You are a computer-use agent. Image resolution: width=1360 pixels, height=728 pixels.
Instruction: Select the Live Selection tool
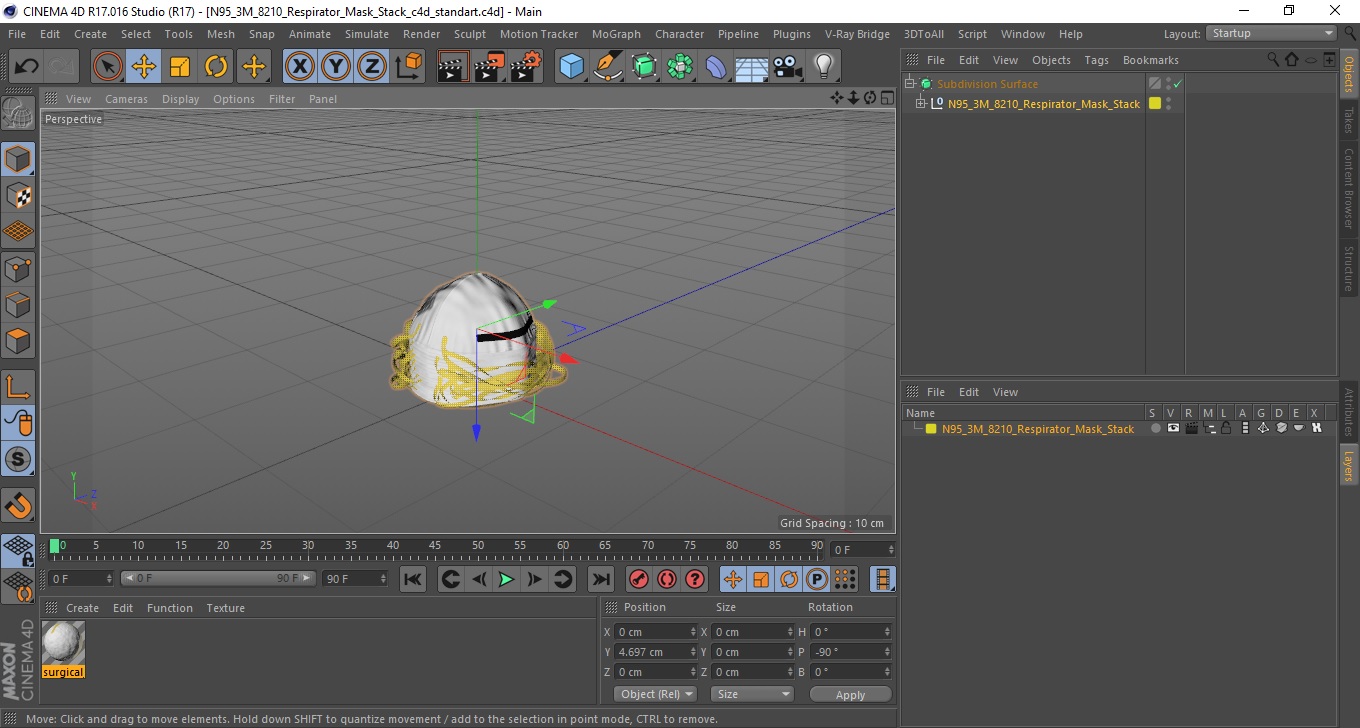[108, 67]
